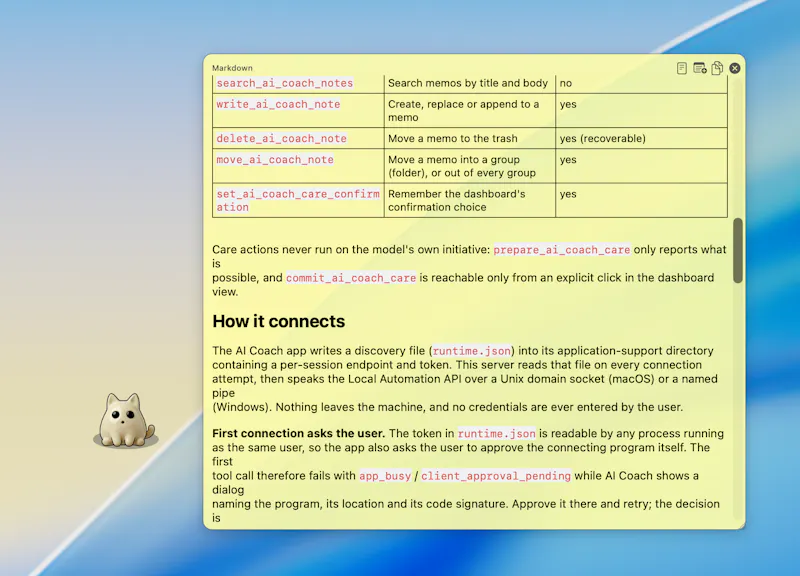Click the client_approval_pending inline code

pos(496,476)
